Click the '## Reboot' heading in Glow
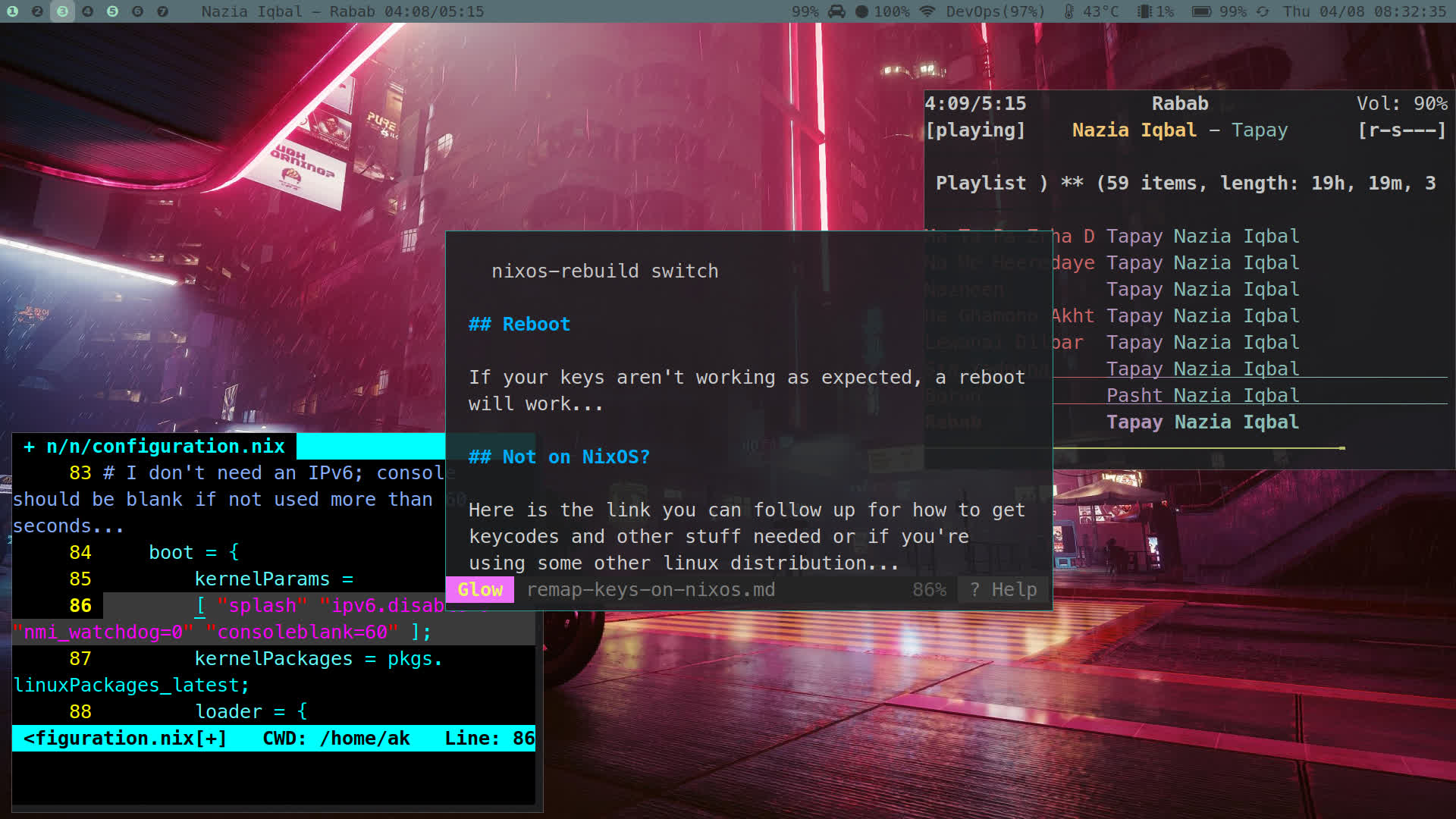This screenshot has height=819, width=1456. tap(519, 324)
